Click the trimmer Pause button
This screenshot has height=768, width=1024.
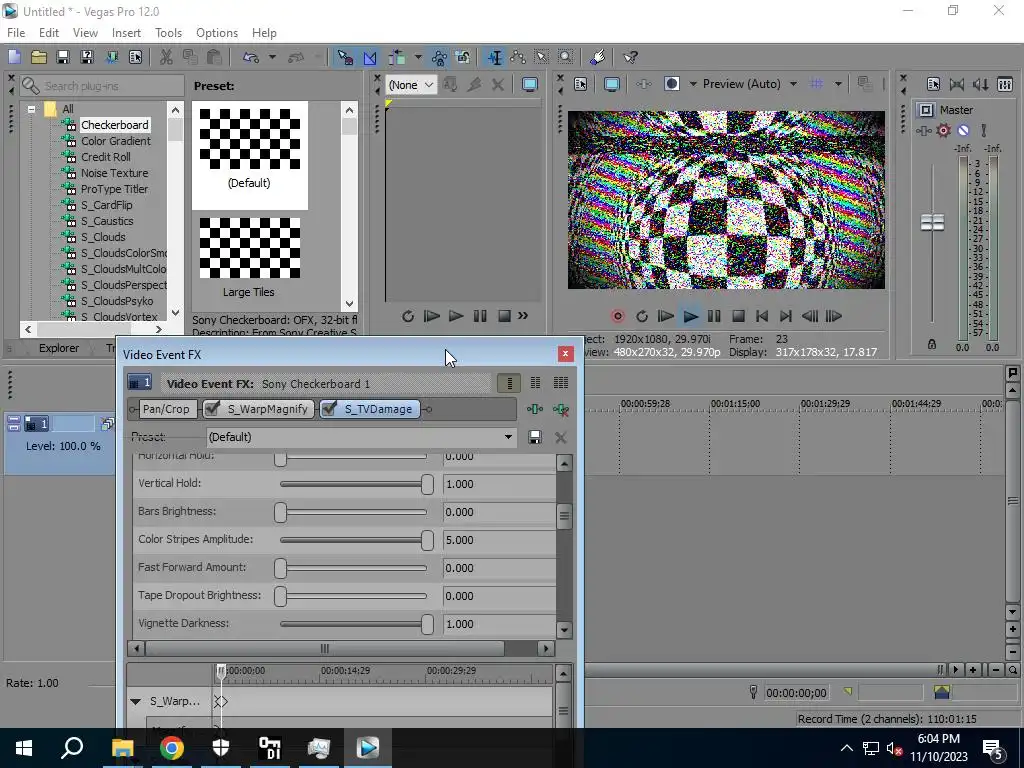[x=480, y=316]
